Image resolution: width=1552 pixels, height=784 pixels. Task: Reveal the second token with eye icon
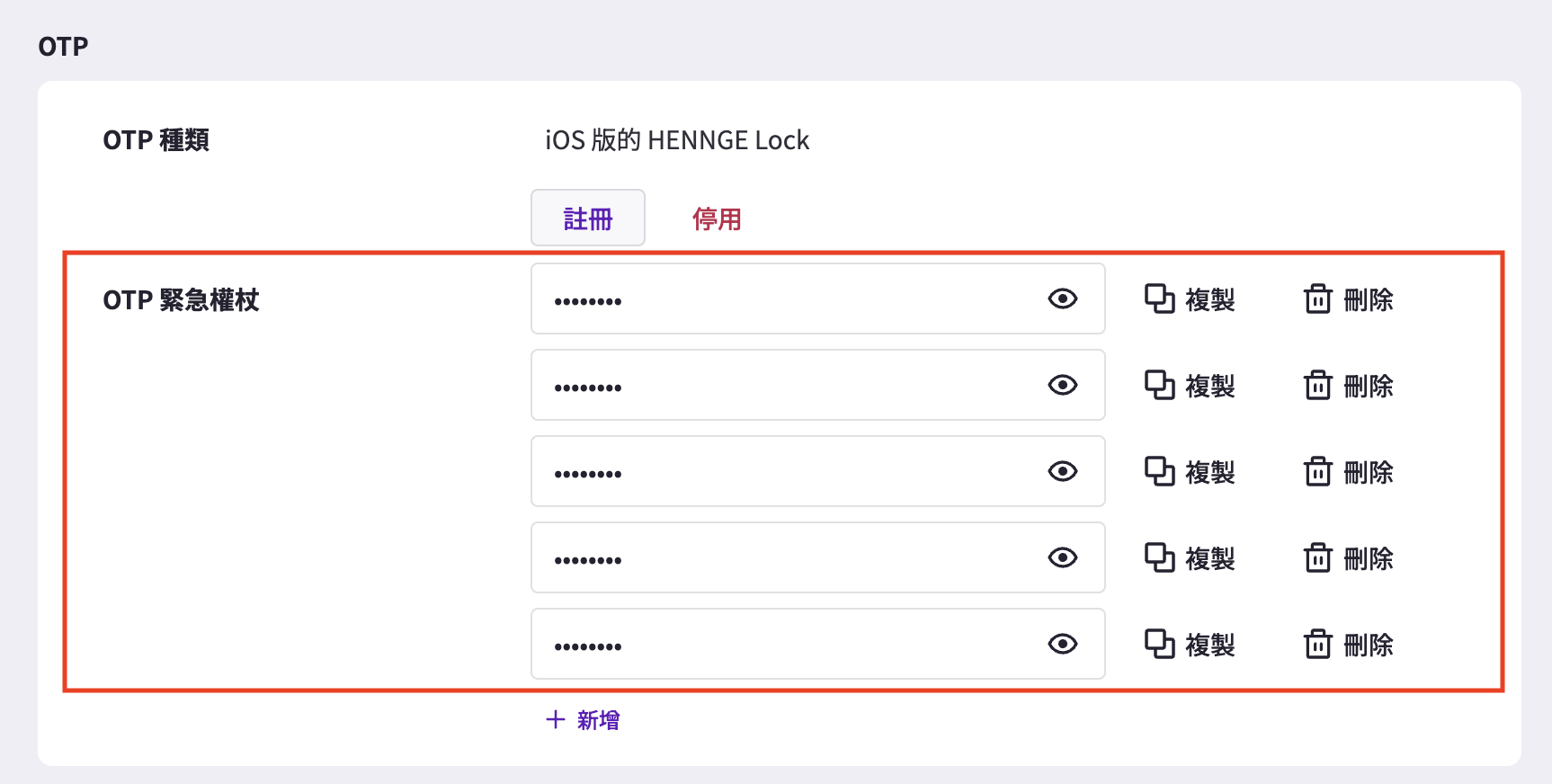[1063, 385]
